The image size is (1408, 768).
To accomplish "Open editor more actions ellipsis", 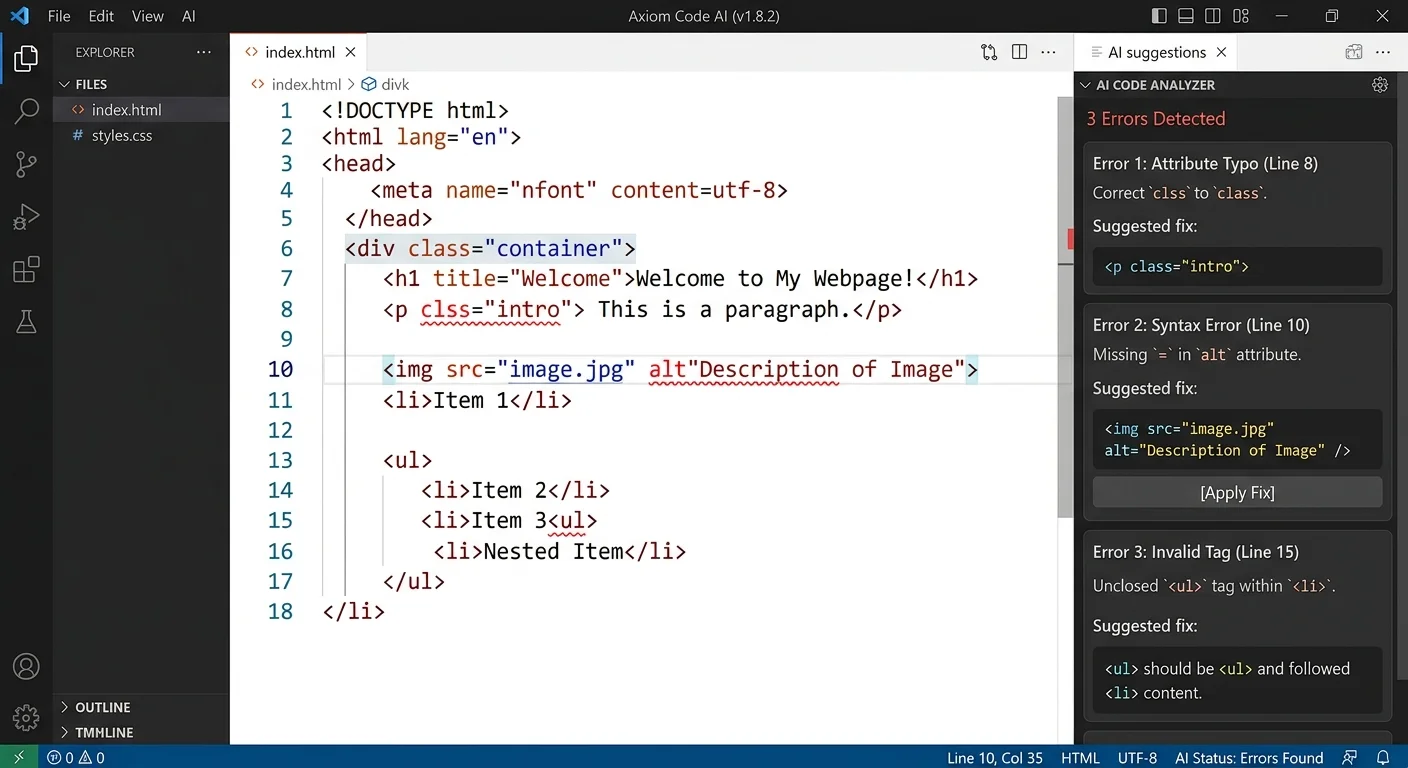I will point(1049,52).
